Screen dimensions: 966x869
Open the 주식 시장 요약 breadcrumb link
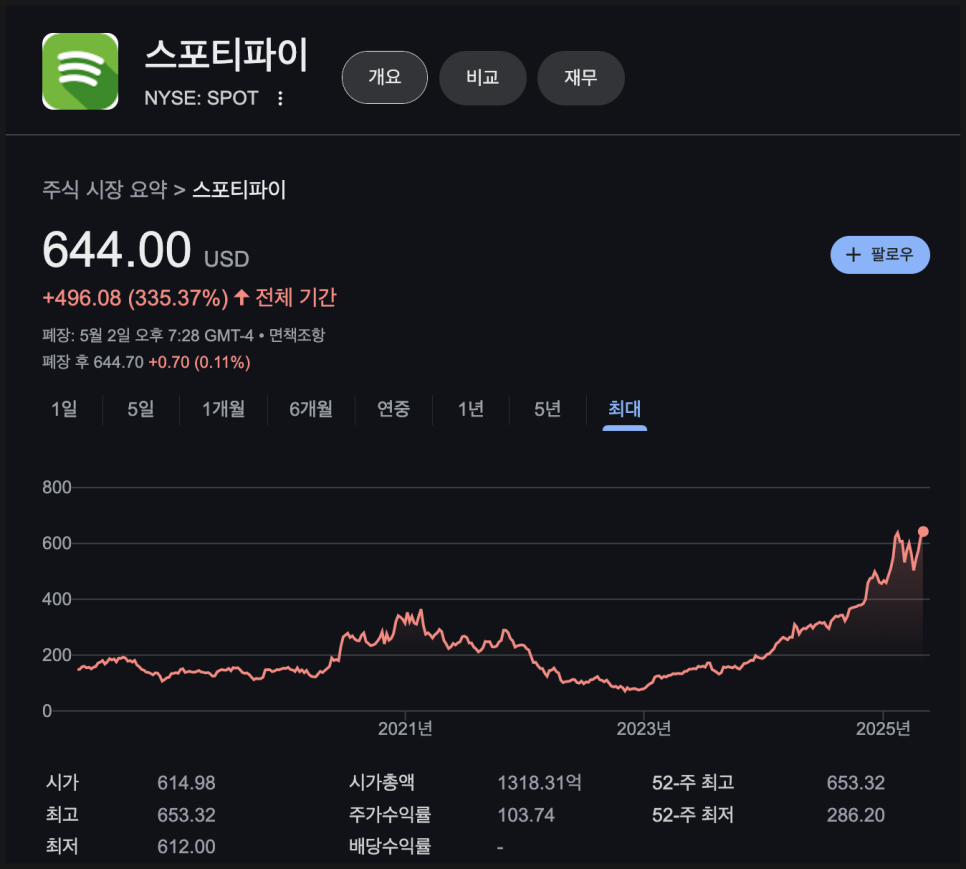tap(105, 189)
